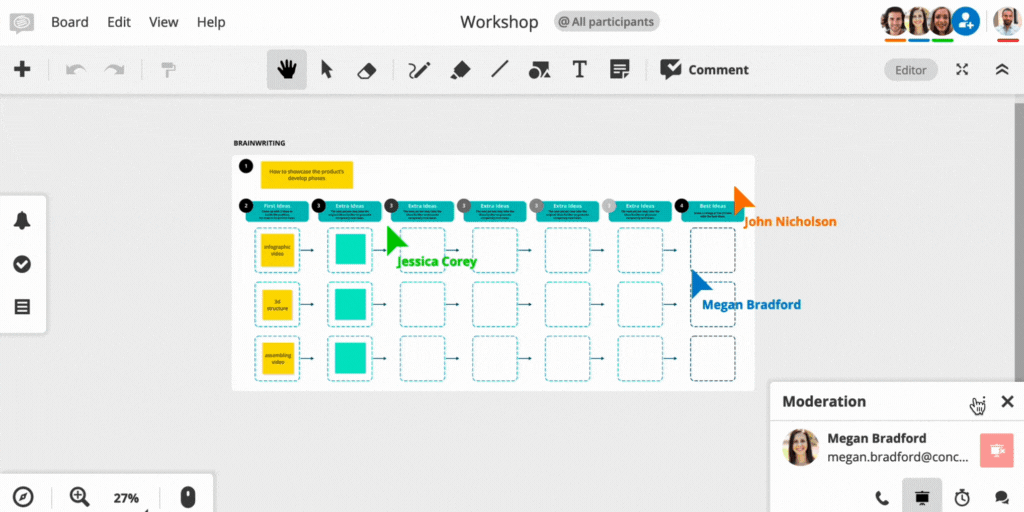The width and height of the screenshot is (1024, 512).
Task: Choose the highlighter tool
Action: pos(460,70)
